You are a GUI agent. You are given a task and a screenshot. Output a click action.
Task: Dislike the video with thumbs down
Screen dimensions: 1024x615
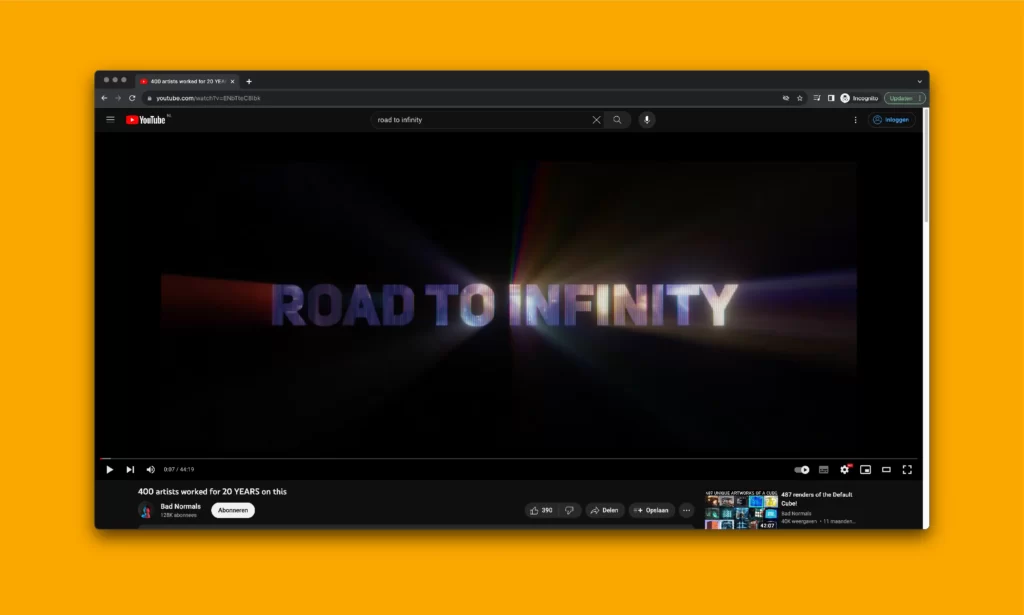pyautogui.click(x=569, y=511)
